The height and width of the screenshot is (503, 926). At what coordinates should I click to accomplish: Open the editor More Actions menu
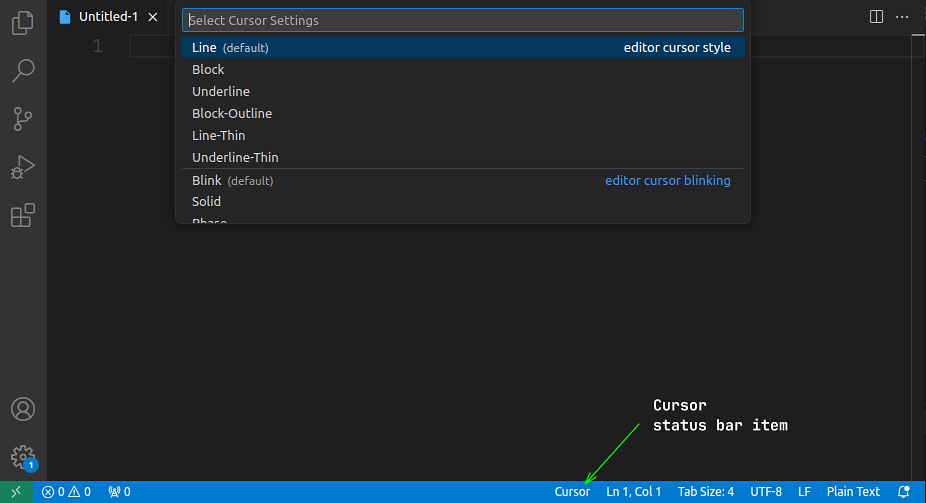[x=902, y=17]
